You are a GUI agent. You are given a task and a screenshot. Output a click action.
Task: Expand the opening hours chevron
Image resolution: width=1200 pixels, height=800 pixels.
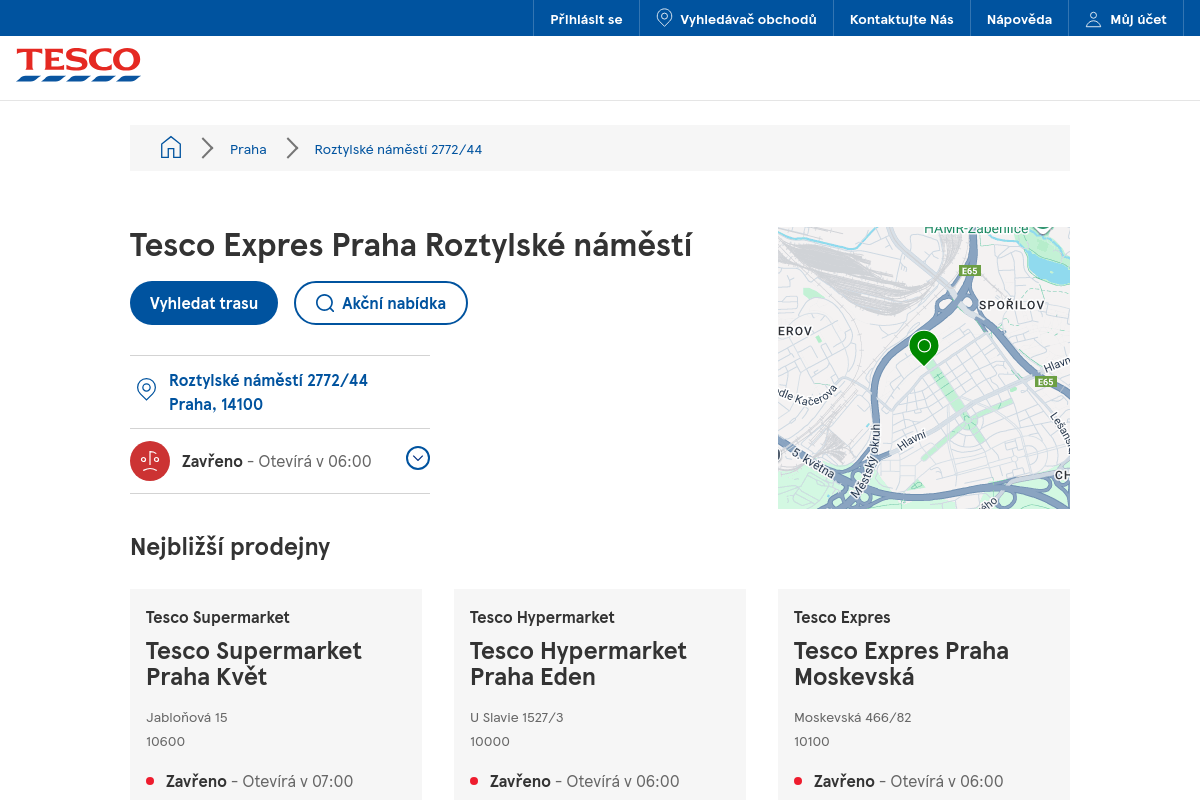[418, 458]
